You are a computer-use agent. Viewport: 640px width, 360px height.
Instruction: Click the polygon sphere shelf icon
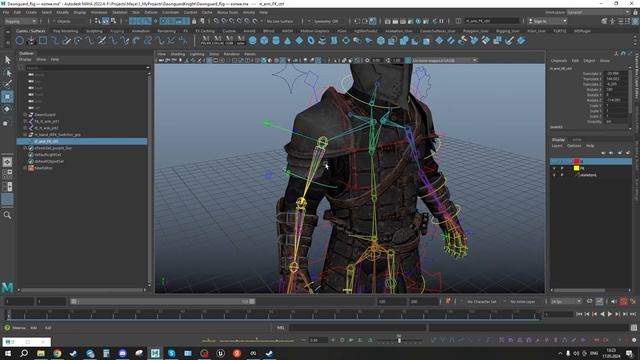pos(253,40)
